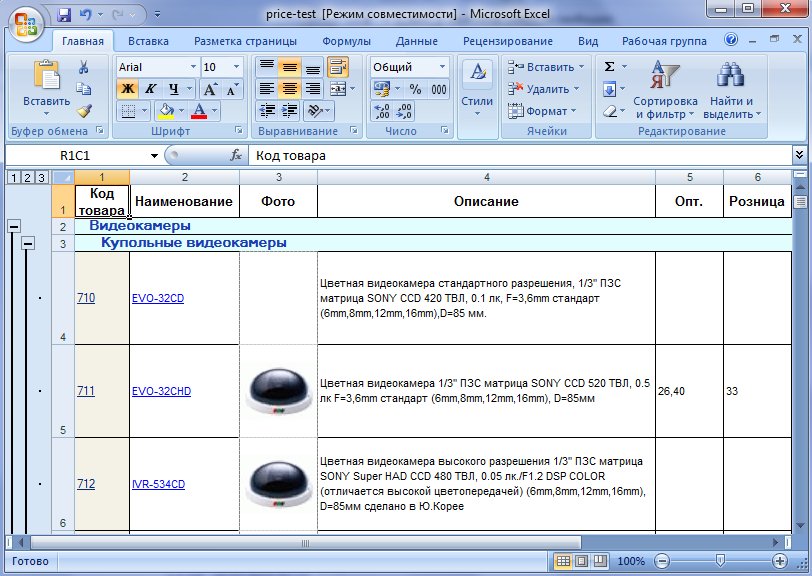Move the zoom slider handle
The width and height of the screenshot is (812, 576).
[720, 560]
